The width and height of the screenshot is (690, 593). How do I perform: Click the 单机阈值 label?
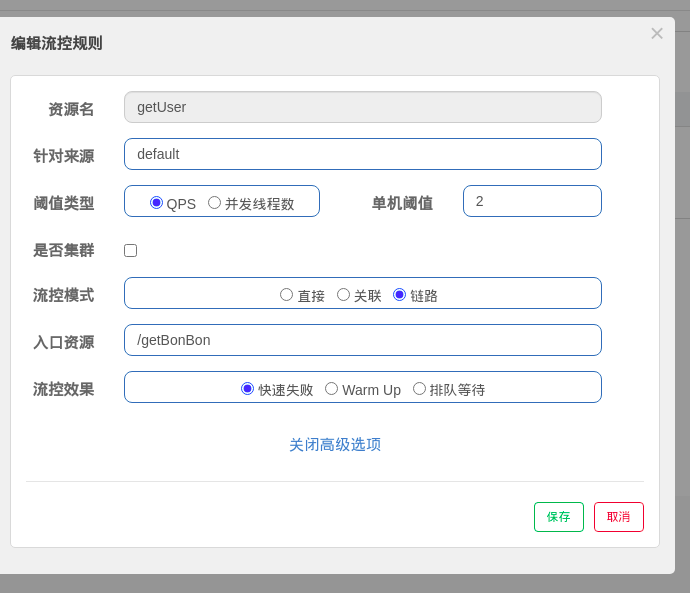coord(402,203)
